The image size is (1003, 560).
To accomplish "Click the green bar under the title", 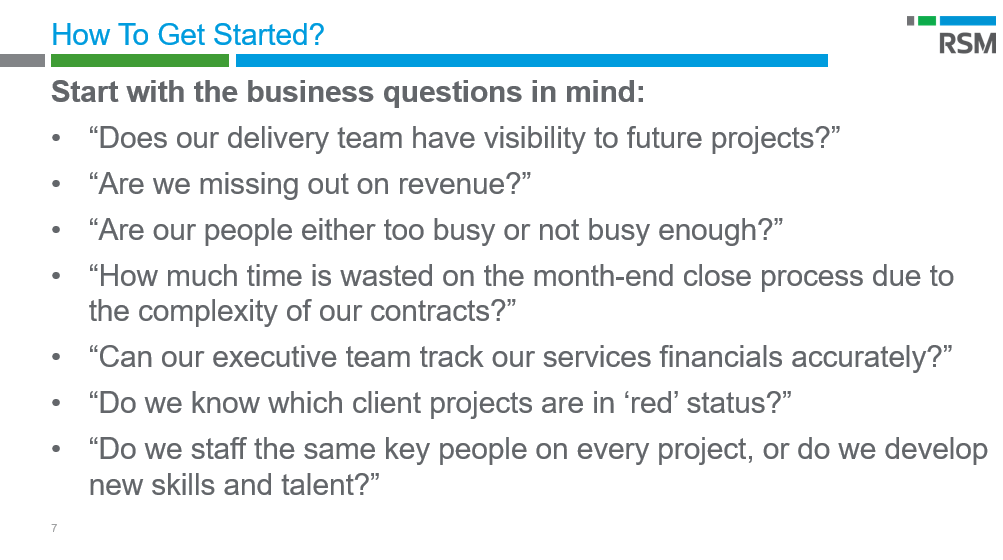I will pos(140,61).
